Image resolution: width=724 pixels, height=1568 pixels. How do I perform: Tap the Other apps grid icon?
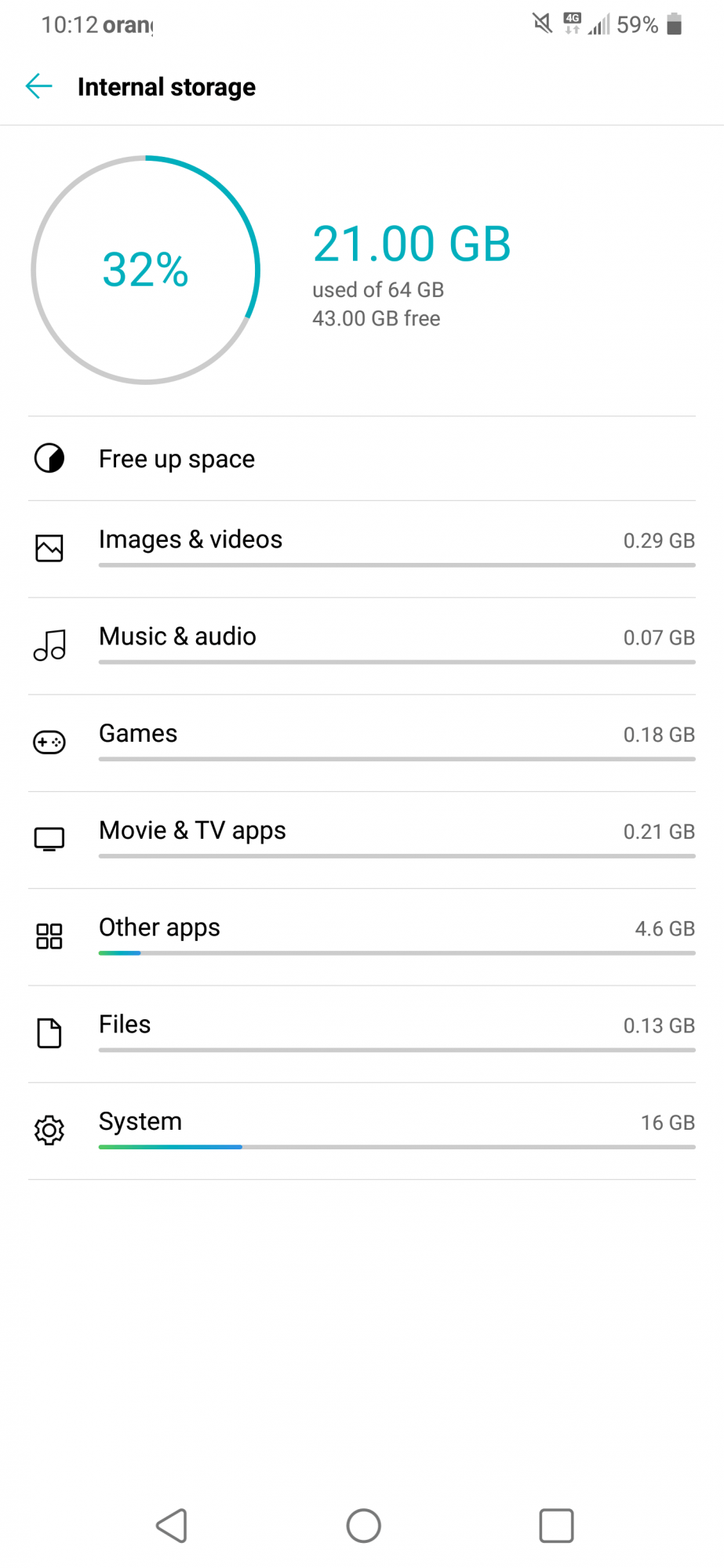coord(49,936)
